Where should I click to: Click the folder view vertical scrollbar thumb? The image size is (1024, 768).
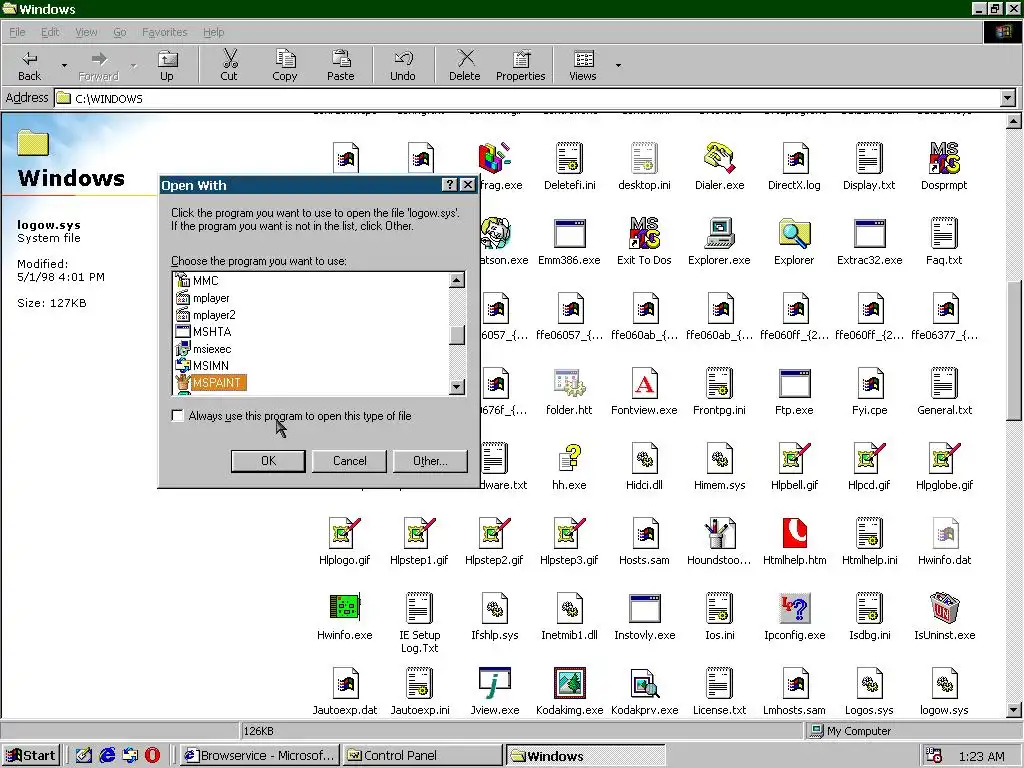[1014, 351]
